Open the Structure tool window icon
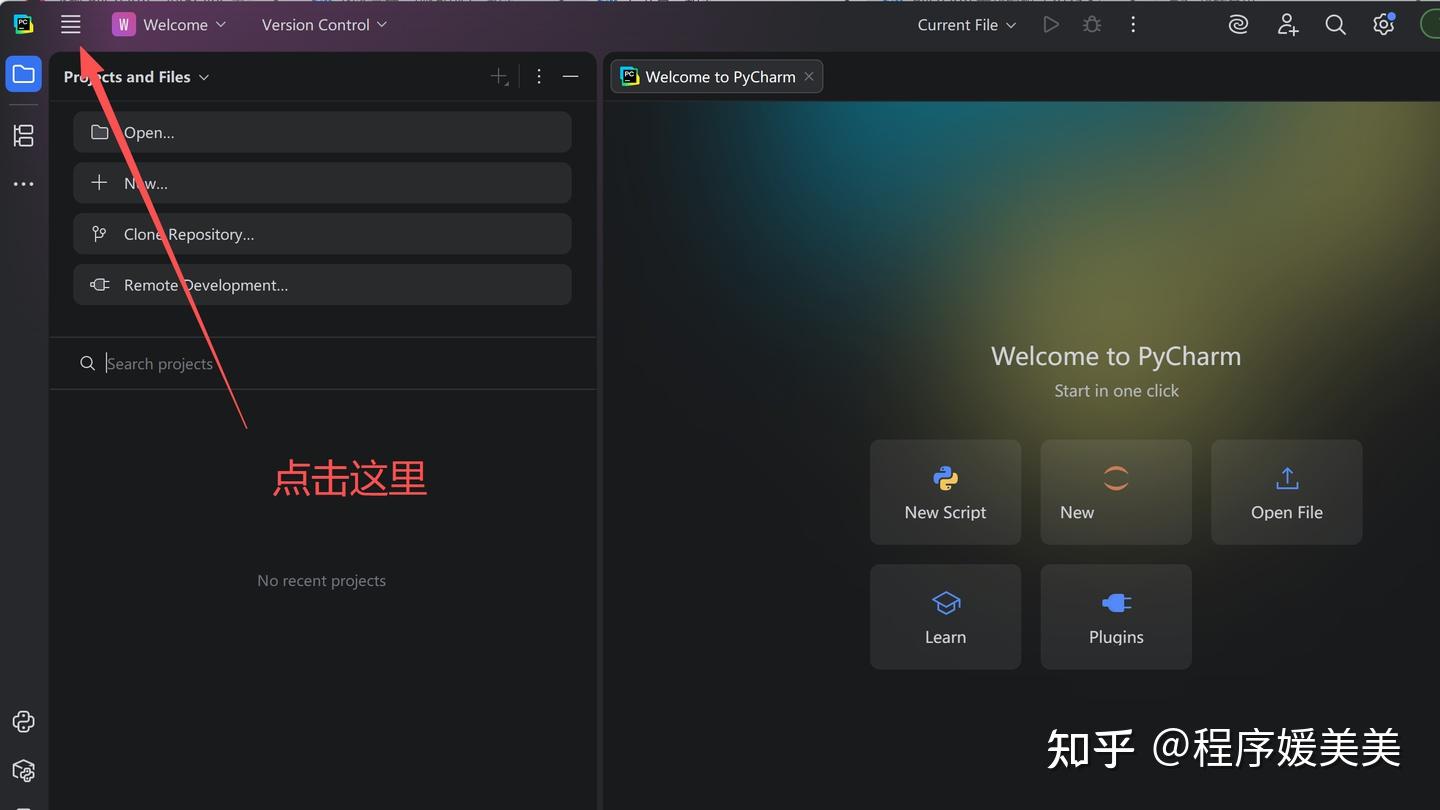The width and height of the screenshot is (1440, 810). pyautogui.click(x=23, y=135)
